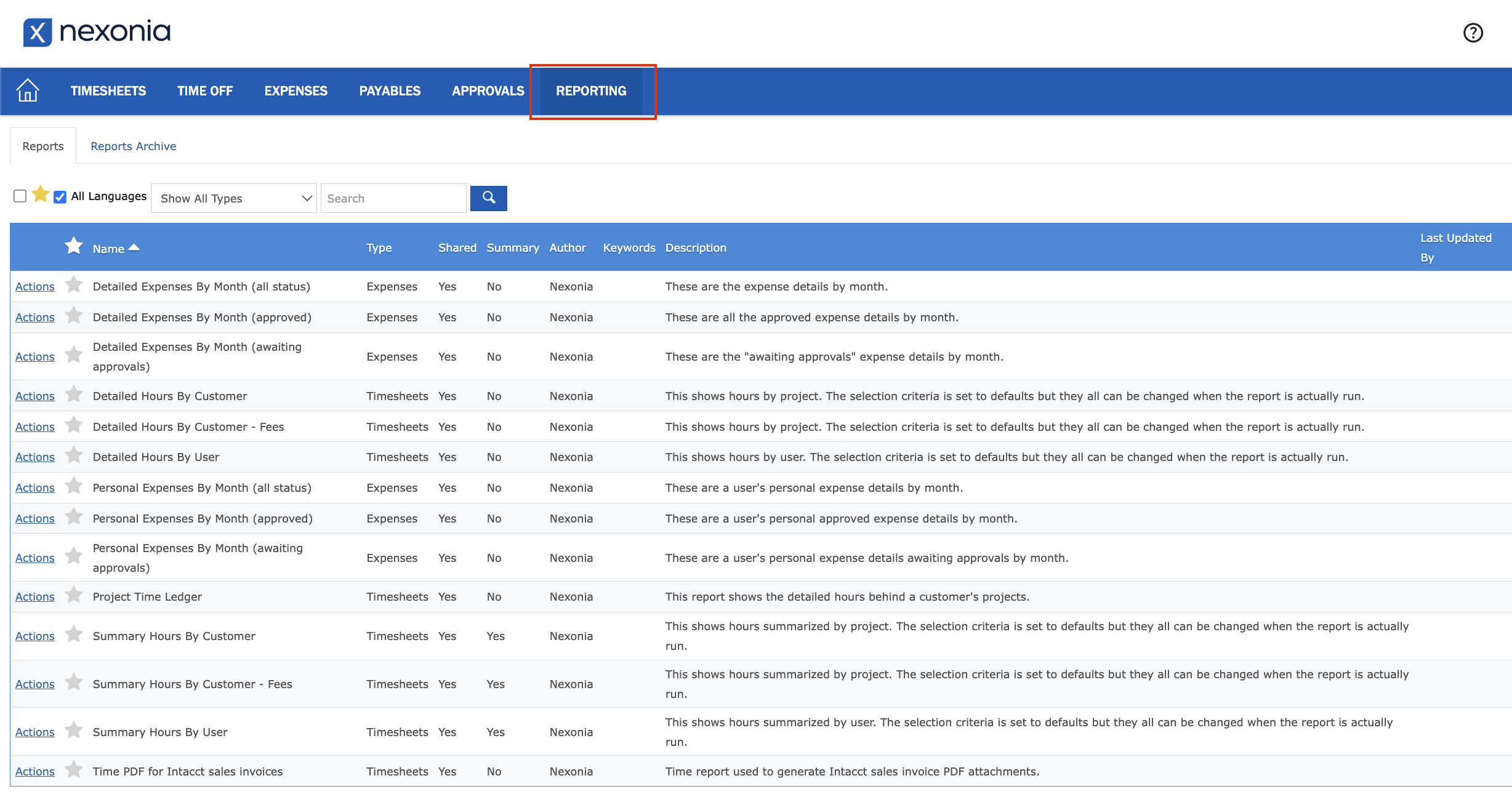Open the PAYABLES menu

390,91
